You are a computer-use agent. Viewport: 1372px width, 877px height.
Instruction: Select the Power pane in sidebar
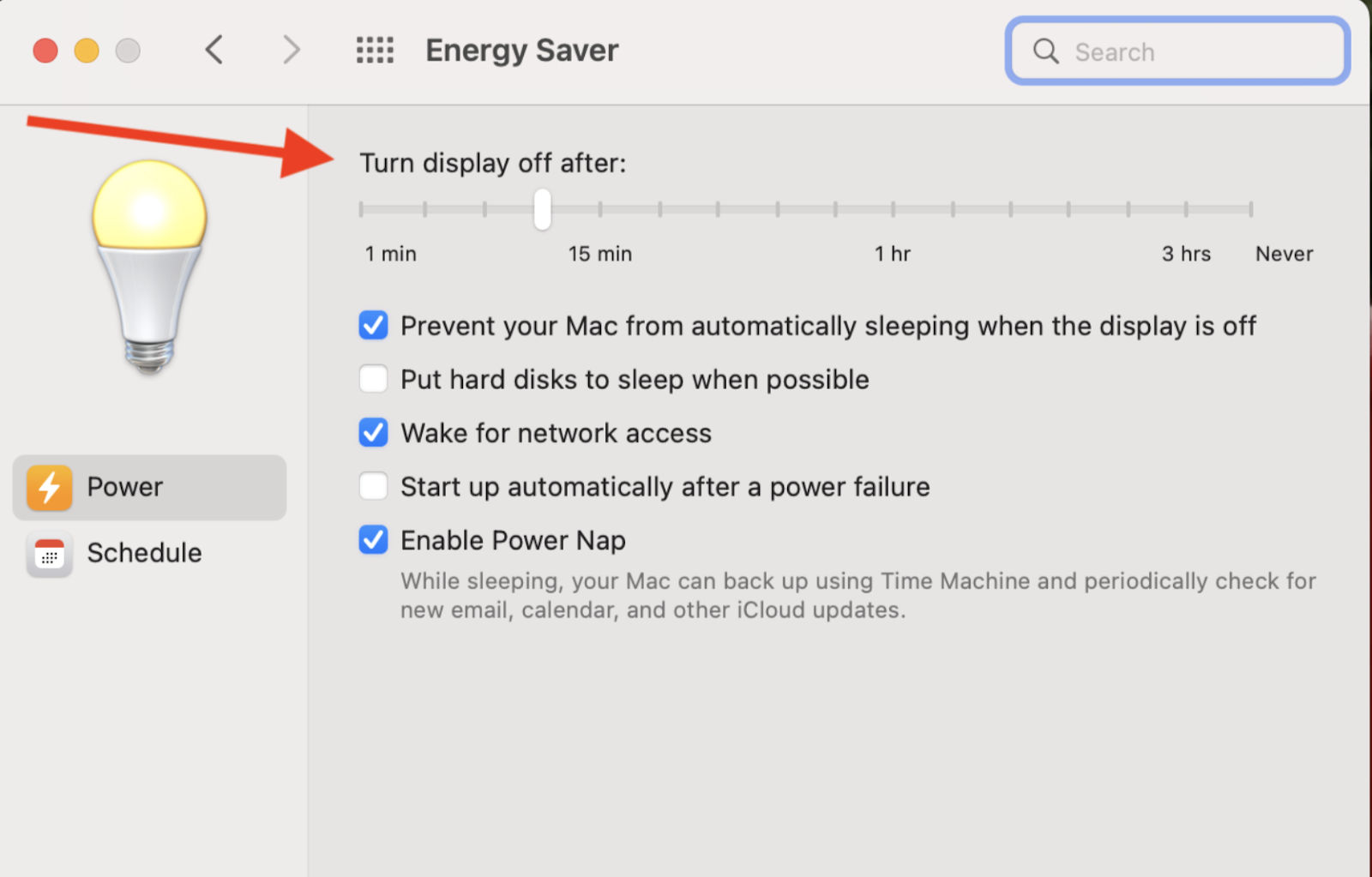pos(124,487)
